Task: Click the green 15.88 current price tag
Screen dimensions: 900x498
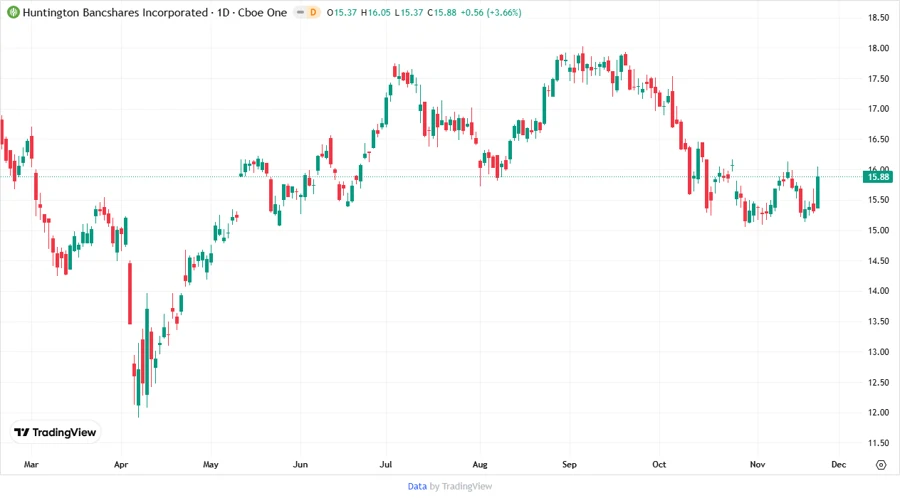Action: pos(878,177)
